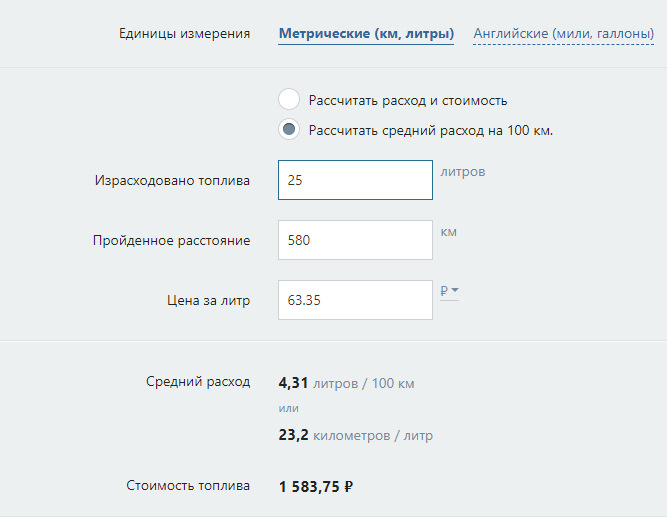Select the Рассчитать расход и стоимость radio button
This screenshot has height=517, width=667.
[x=289, y=100]
